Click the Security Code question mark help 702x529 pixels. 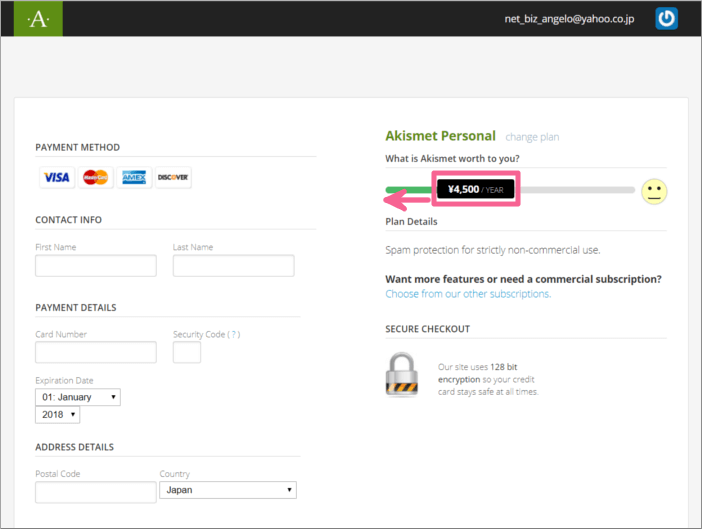pyautogui.click(x=234, y=334)
